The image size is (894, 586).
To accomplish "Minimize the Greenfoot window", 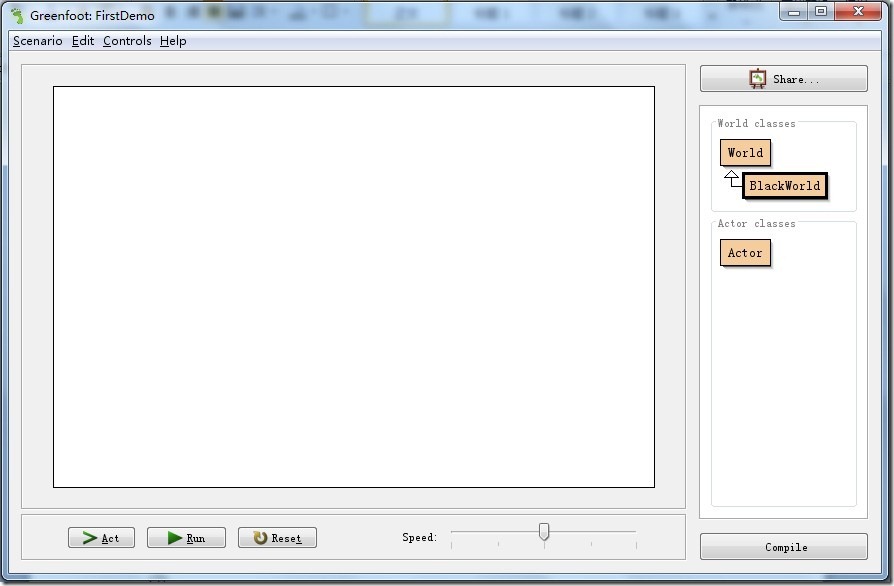I will [x=794, y=11].
